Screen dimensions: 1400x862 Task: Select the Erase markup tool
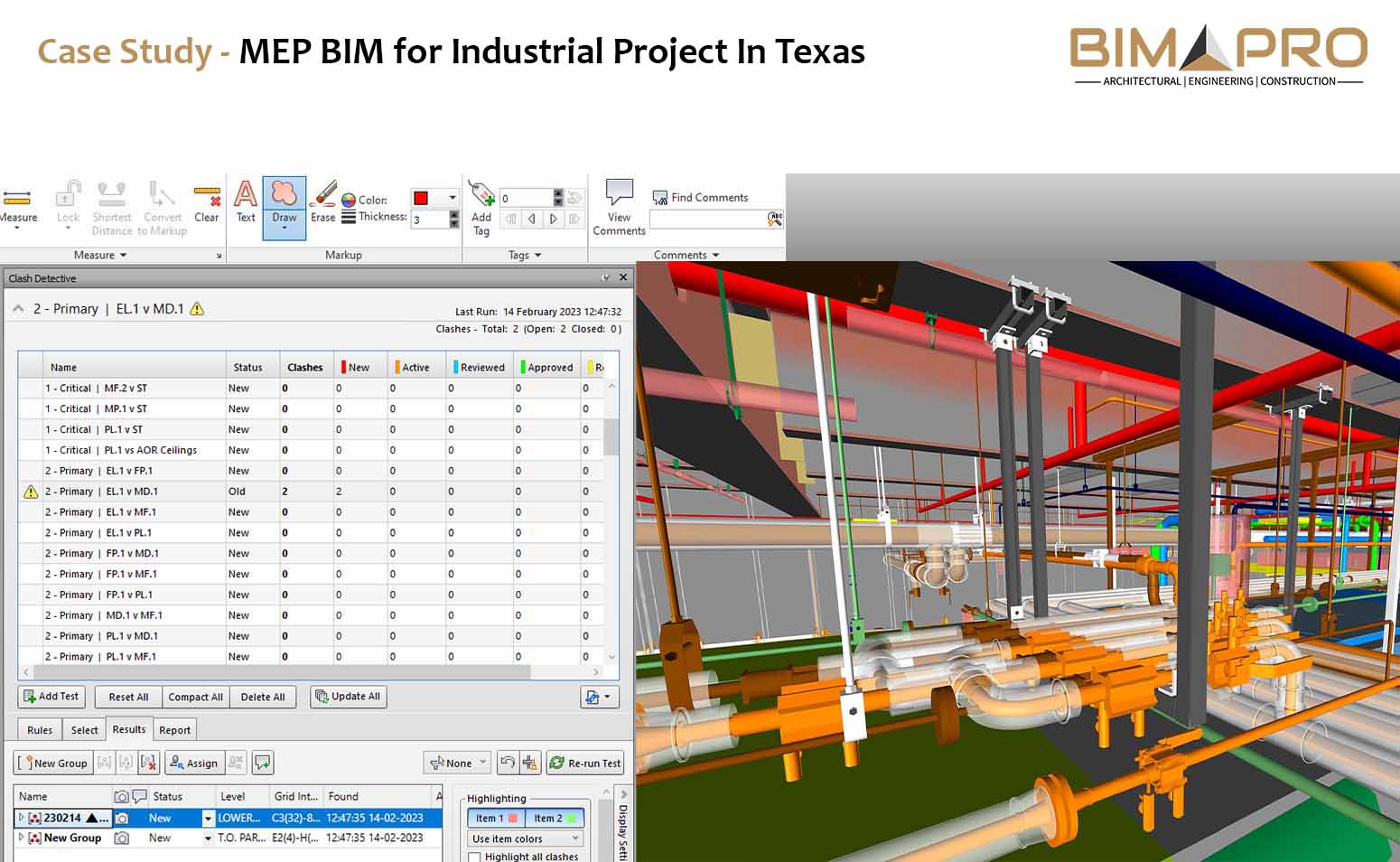tap(322, 206)
